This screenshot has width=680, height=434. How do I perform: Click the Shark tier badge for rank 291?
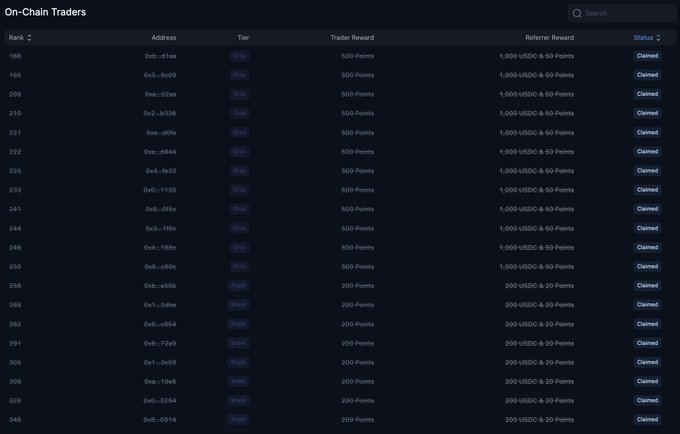238,343
